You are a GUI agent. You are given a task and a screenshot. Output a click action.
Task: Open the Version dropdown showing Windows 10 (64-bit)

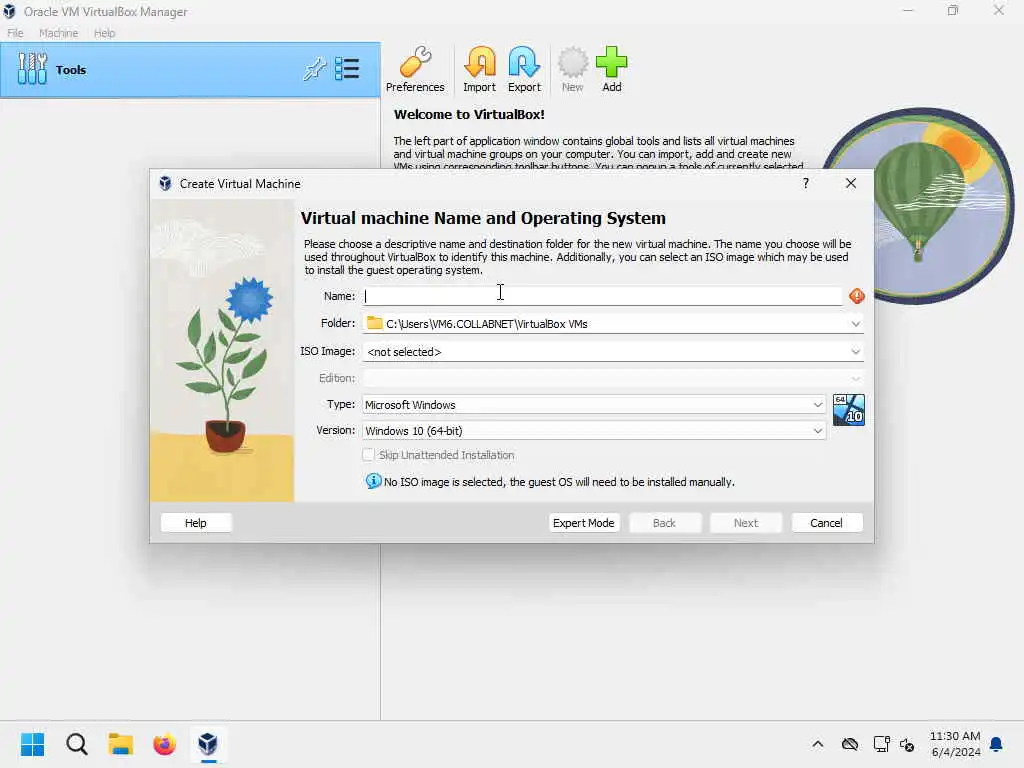[594, 430]
